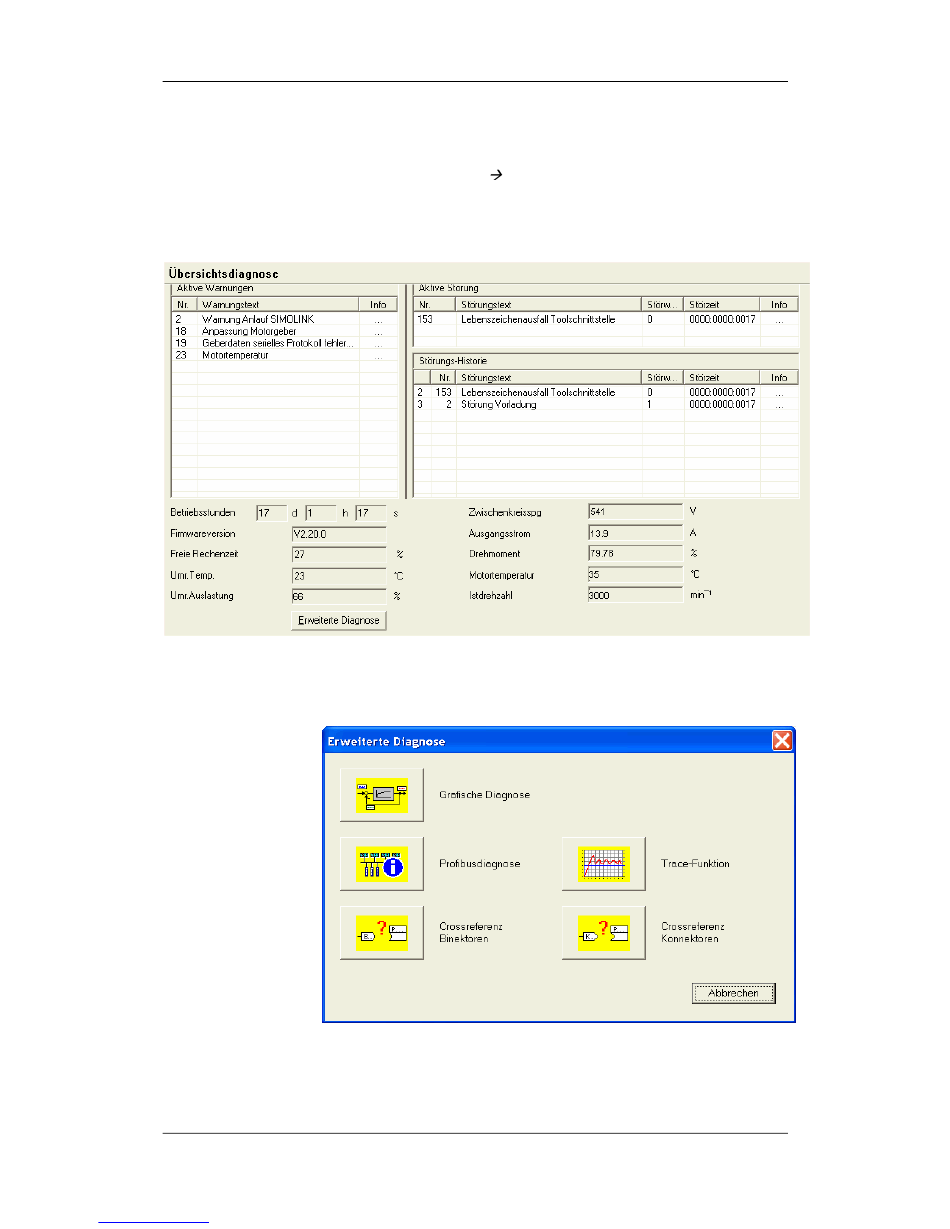Click the Umr.Temp. value field
Image resolution: width=950 pixels, height=1229 pixels.
[338, 575]
